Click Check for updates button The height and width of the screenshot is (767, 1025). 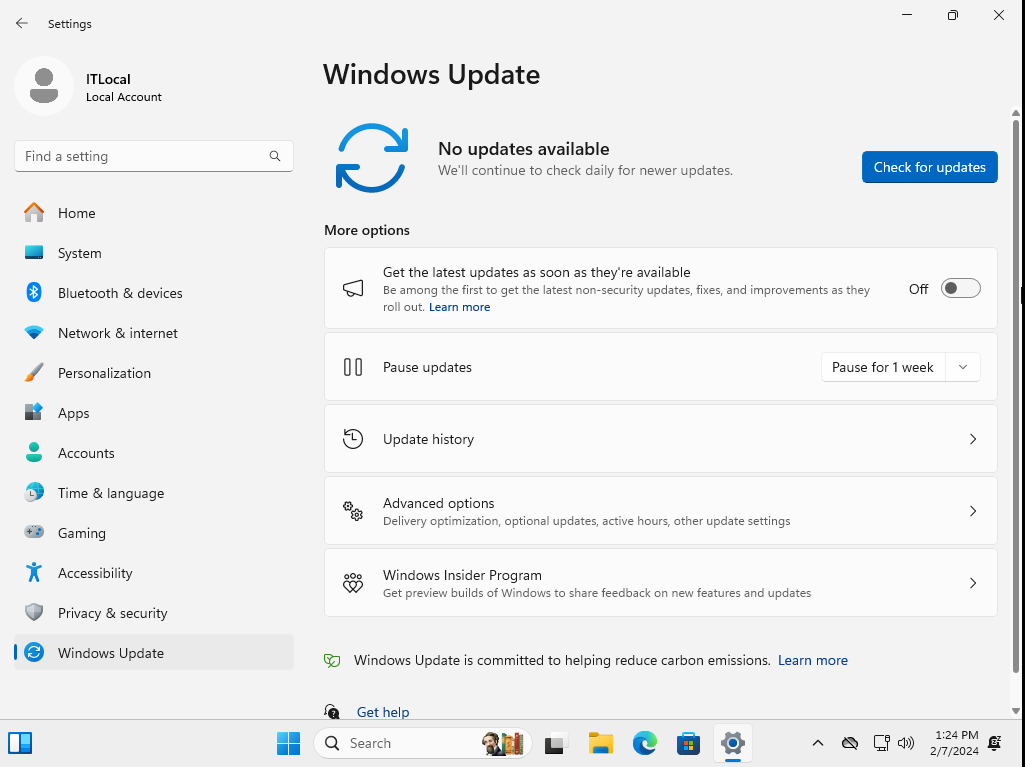tap(930, 167)
